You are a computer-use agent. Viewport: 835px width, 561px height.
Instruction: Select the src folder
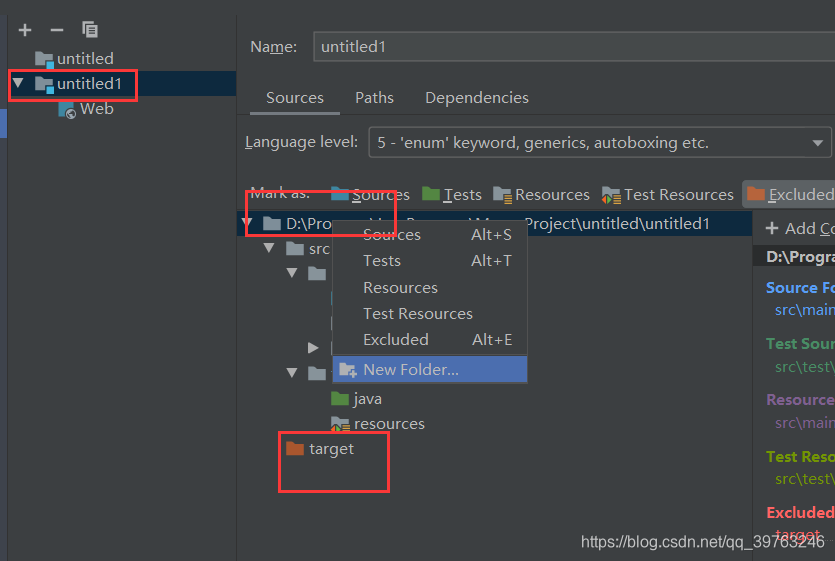point(308,249)
